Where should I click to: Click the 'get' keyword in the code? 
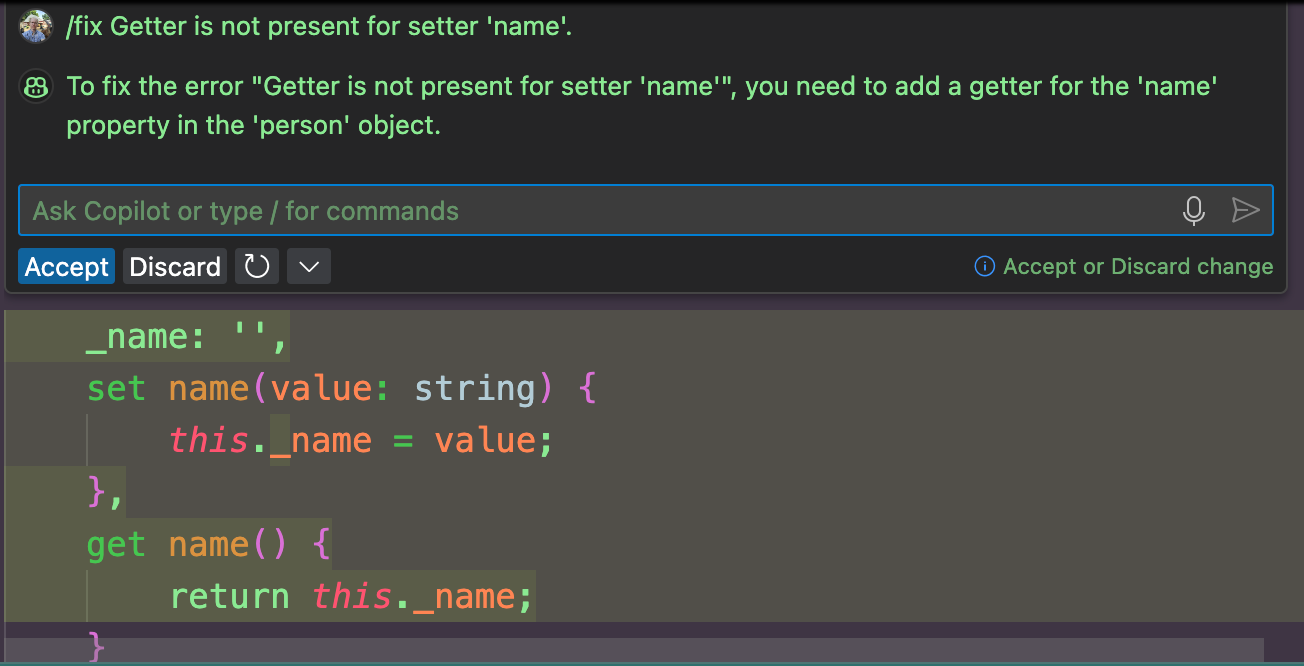pyautogui.click(x=116, y=544)
